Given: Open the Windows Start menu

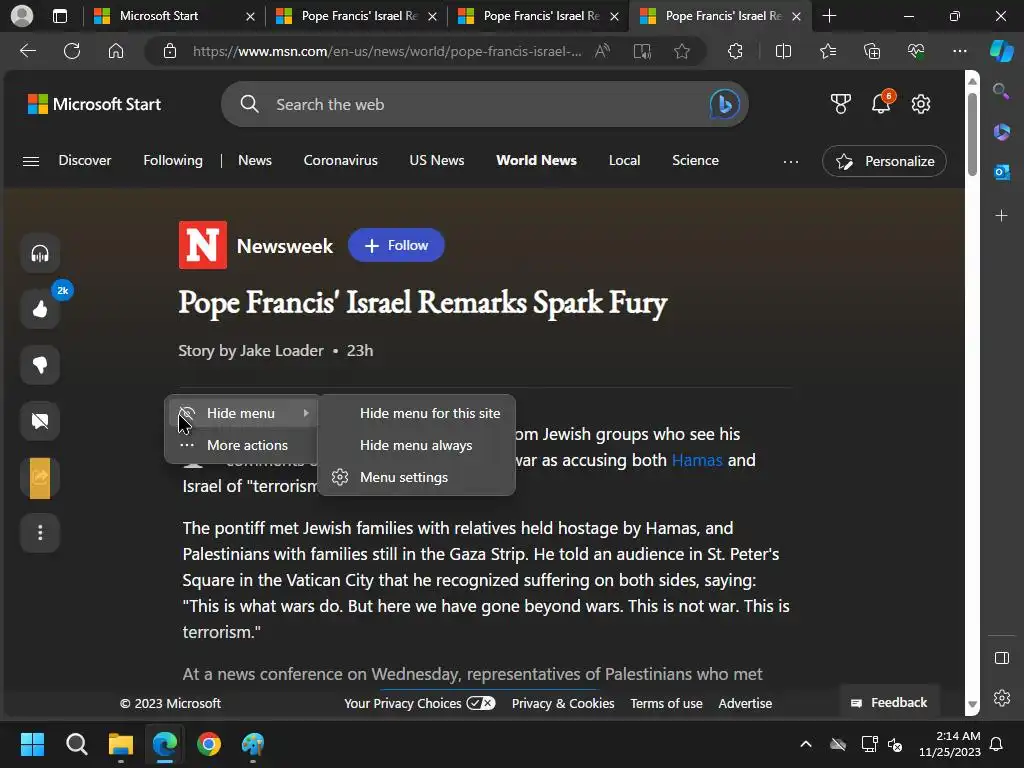Looking at the screenshot, I should pyautogui.click(x=32, y=744).
